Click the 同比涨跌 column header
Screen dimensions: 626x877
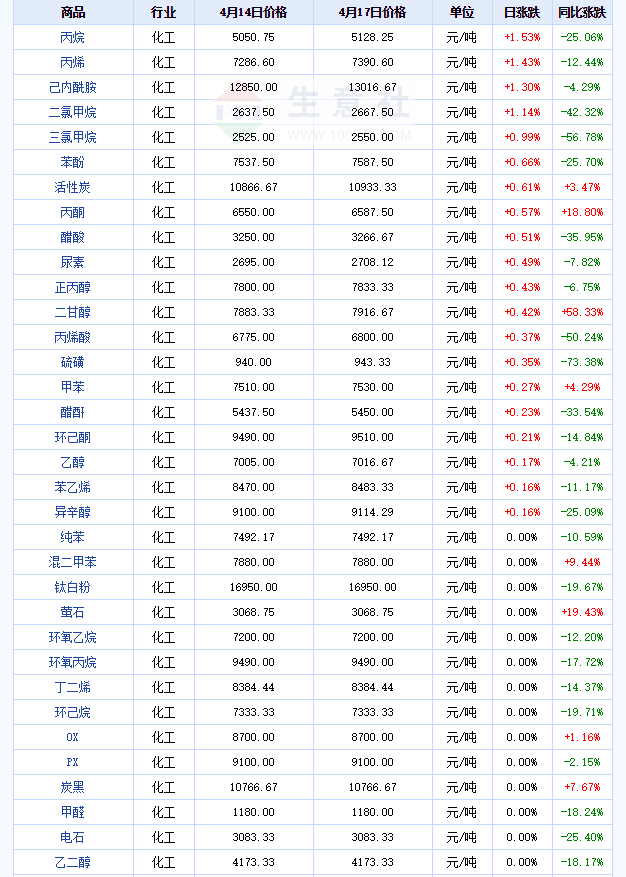(582, 12)
